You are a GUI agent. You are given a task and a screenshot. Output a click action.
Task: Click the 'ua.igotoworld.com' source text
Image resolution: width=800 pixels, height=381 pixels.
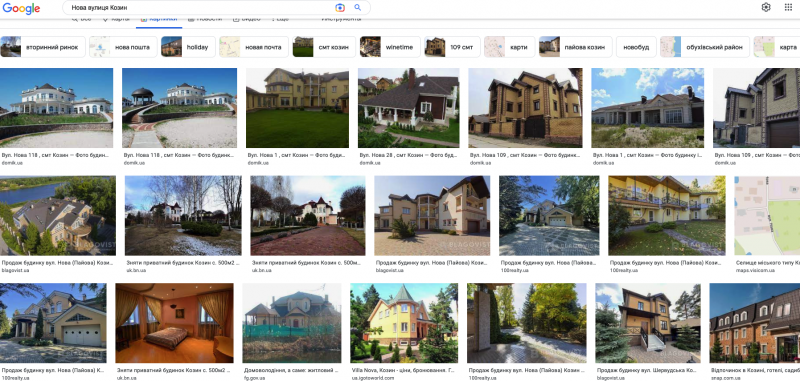pyautogui.click(x=372, y=378)
